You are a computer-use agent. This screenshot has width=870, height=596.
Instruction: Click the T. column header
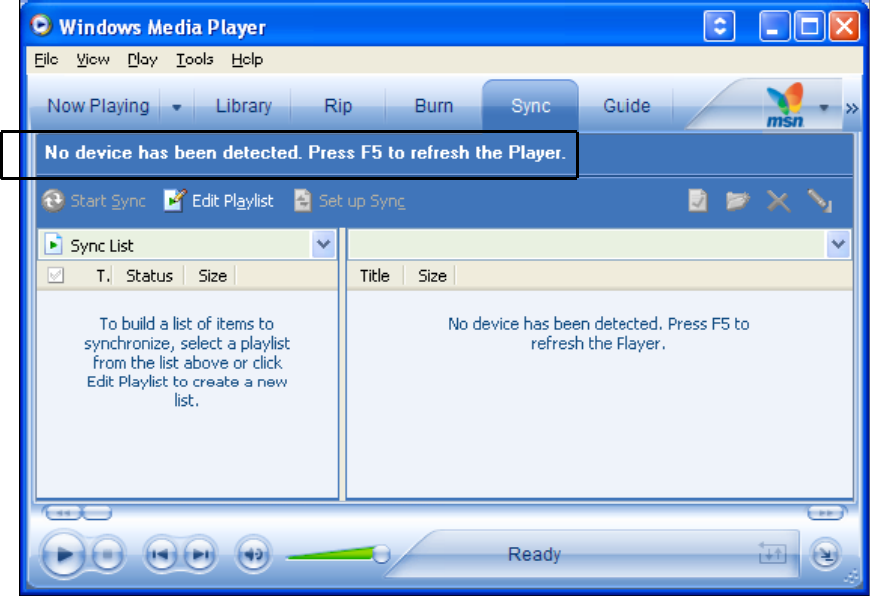click(x=103, y=275)
